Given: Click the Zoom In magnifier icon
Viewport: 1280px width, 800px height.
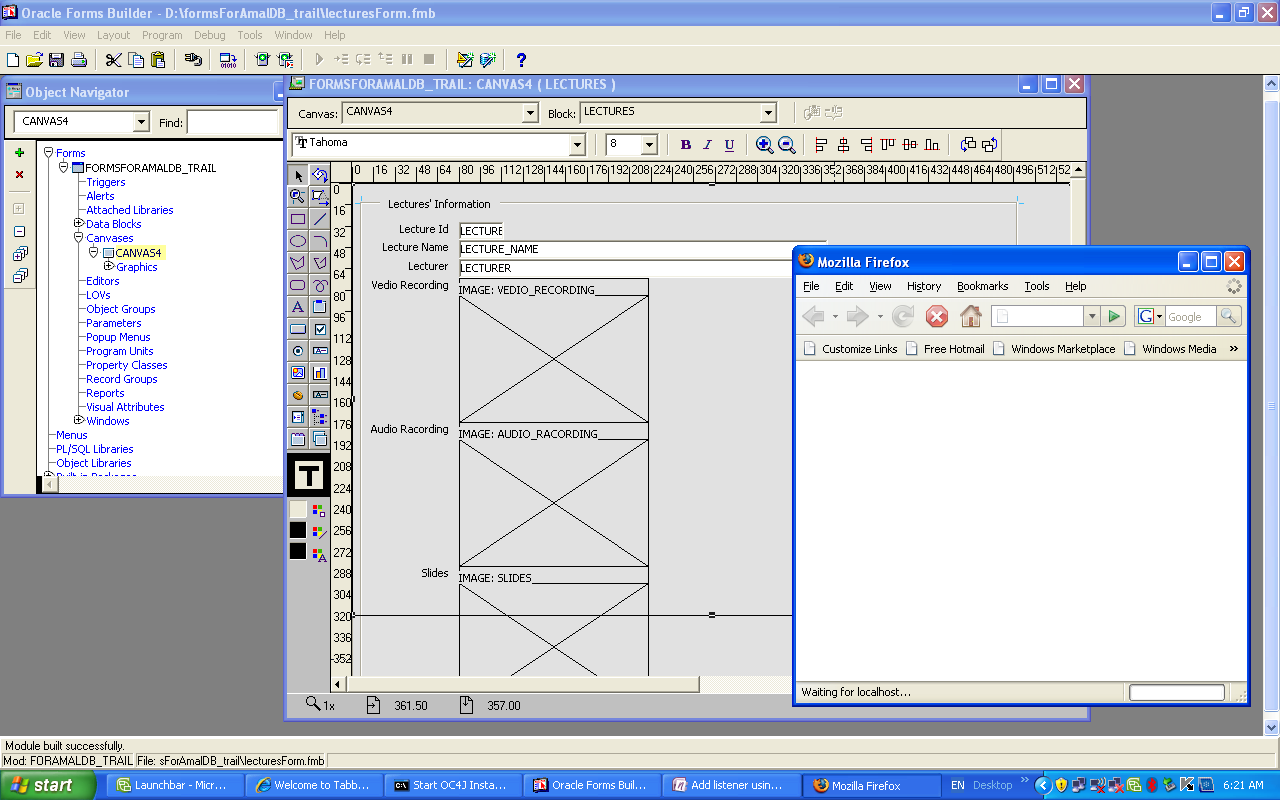Looking at the screenshot, I should click(x=764, y=145).
